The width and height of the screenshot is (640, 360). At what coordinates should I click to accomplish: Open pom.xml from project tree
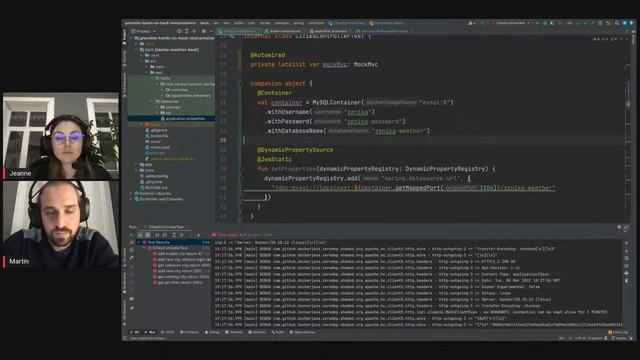click(156, 153)
